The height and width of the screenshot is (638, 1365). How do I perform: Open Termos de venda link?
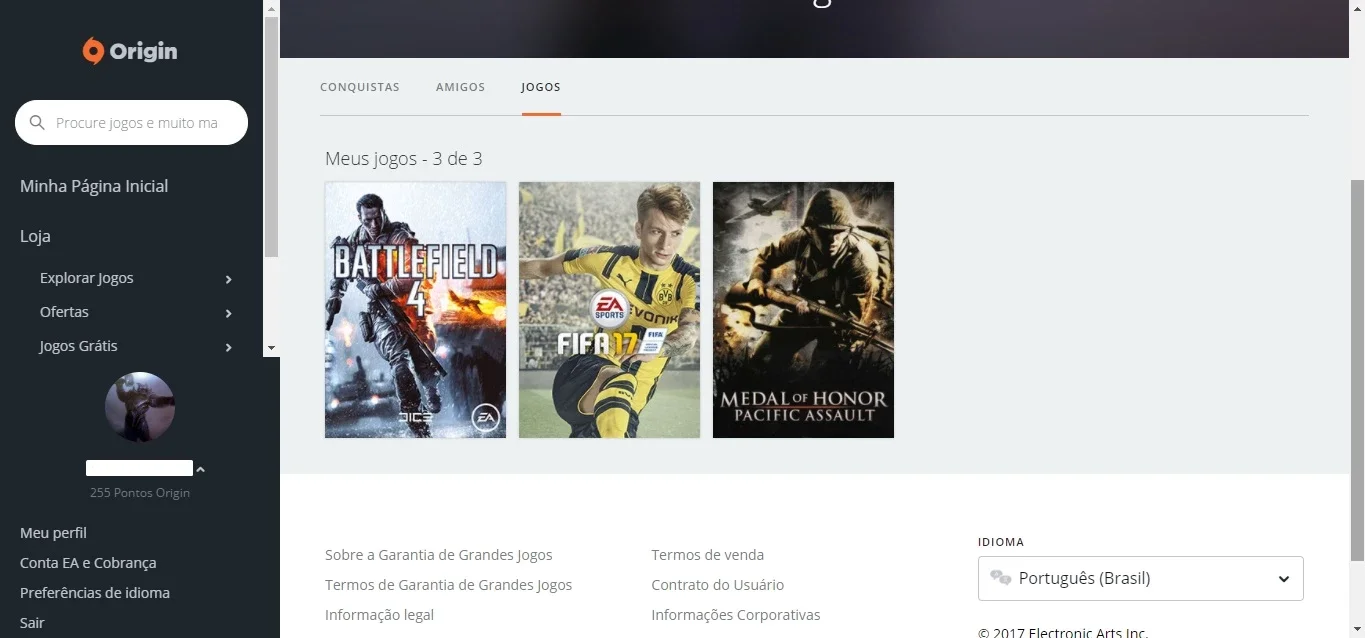pyautogui.click(x=708, y=555)
